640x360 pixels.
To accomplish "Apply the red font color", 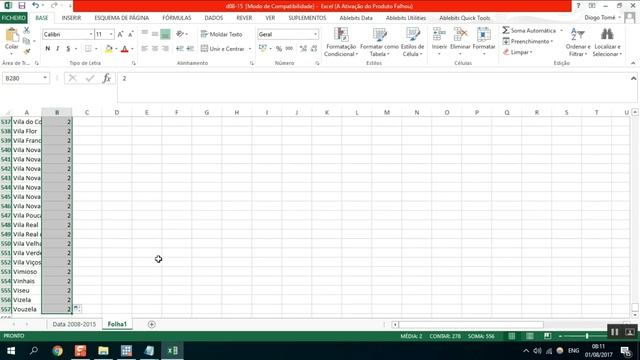I will [x=125, y=49].
